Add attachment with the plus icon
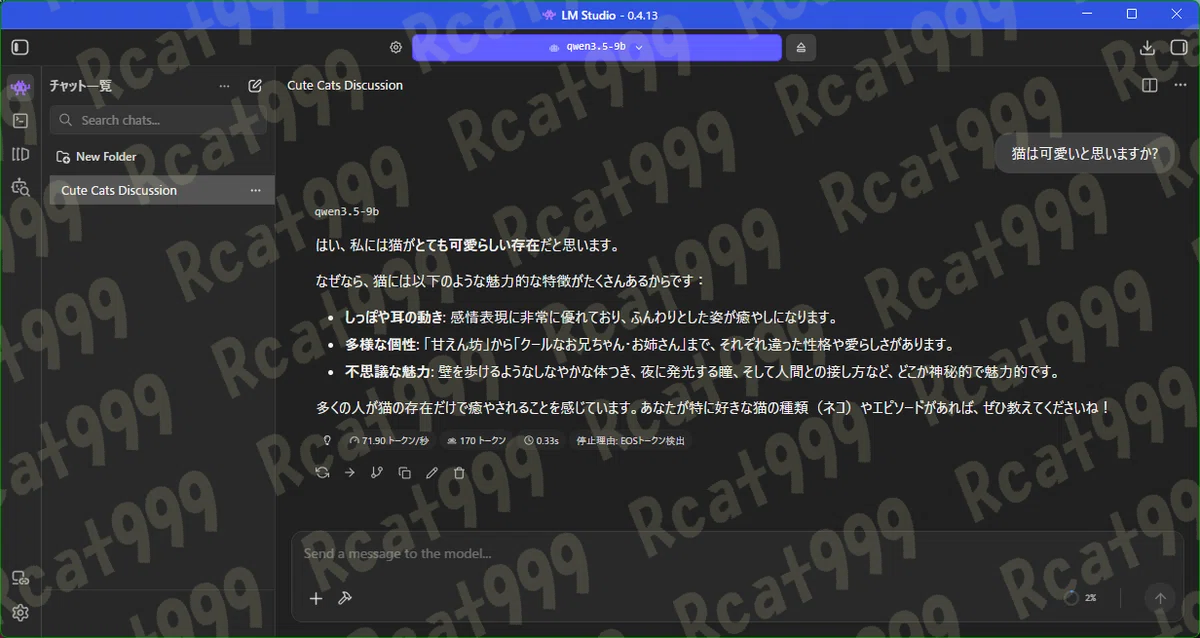This screenshot has height=638, width=1200. (316, 598)
